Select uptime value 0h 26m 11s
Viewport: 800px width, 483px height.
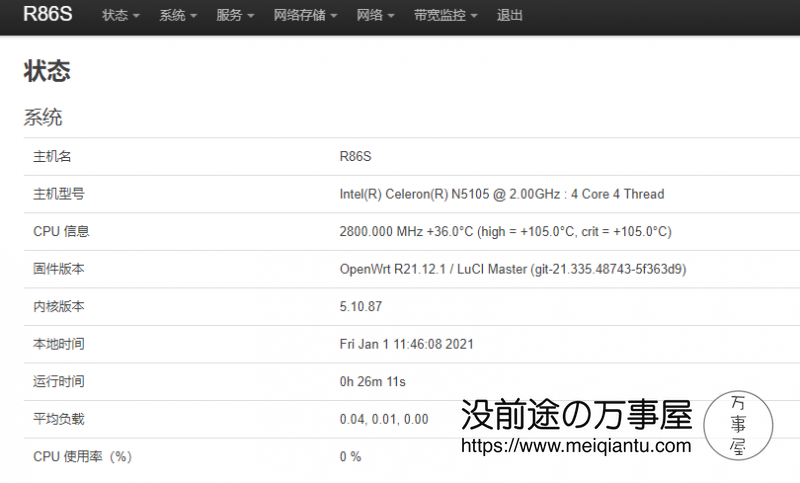tap(372, 382)
